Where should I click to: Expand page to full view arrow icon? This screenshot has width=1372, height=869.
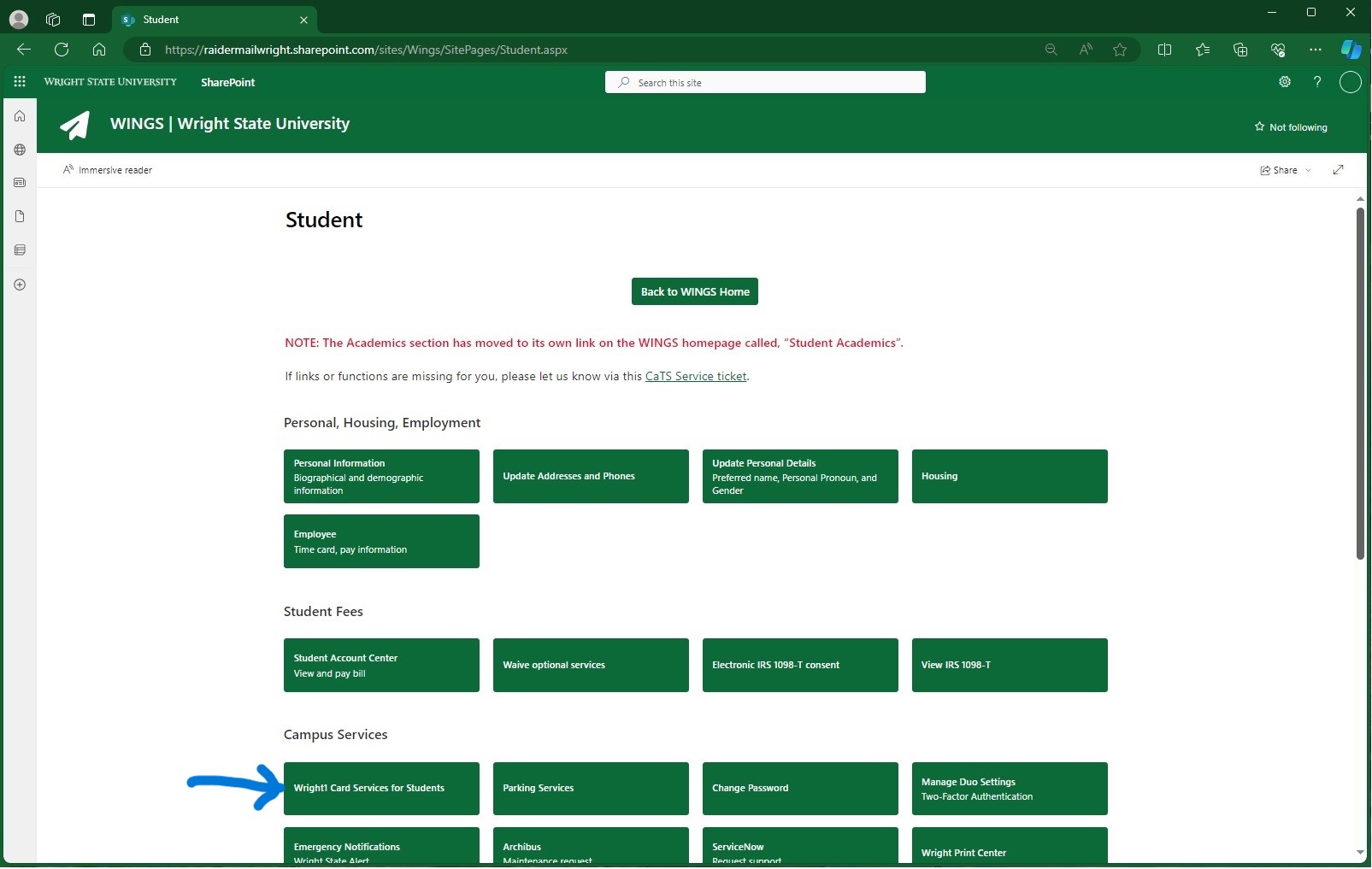tap(1338, 170)
